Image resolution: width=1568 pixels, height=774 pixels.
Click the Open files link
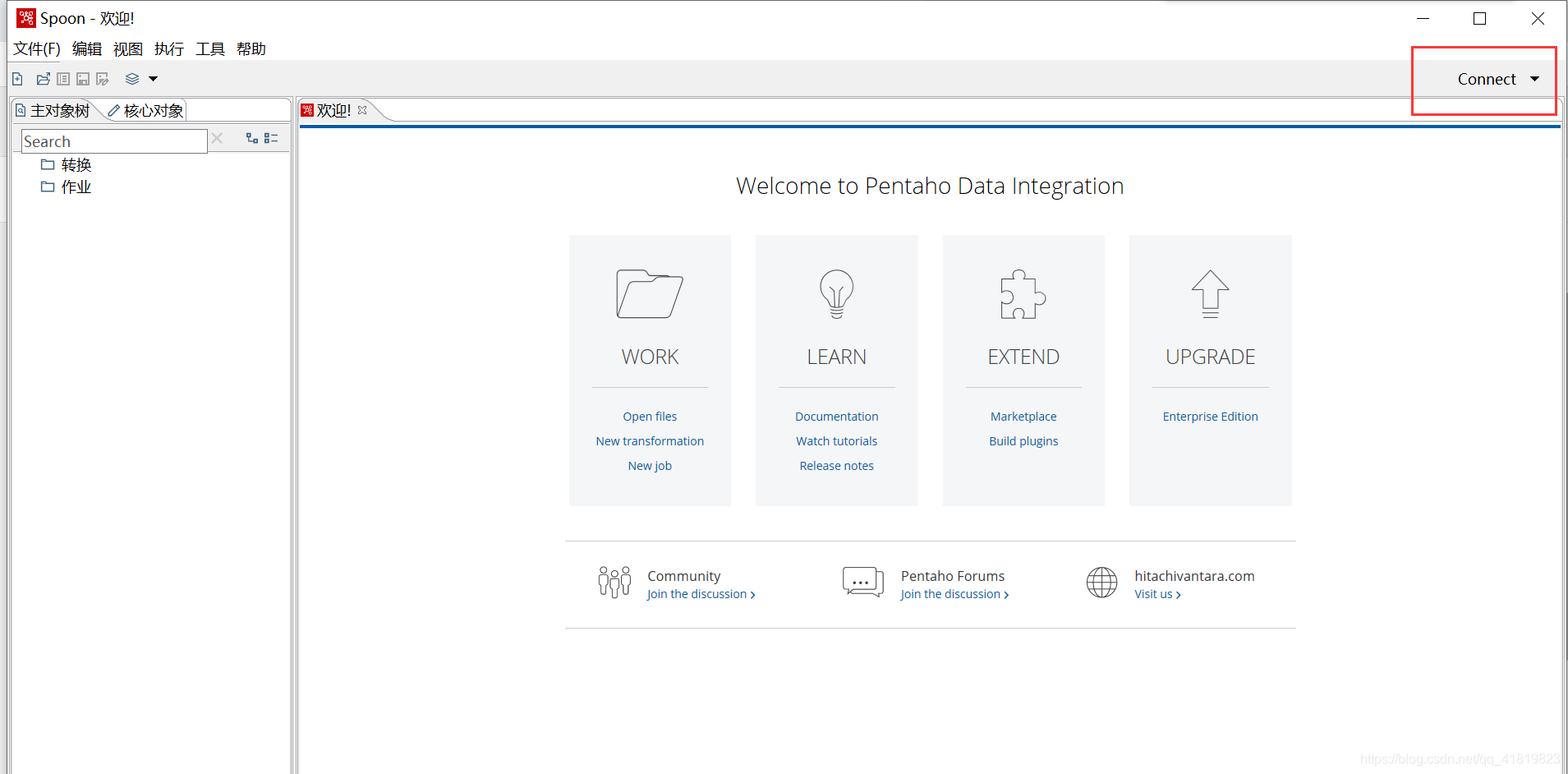[650, 417]
